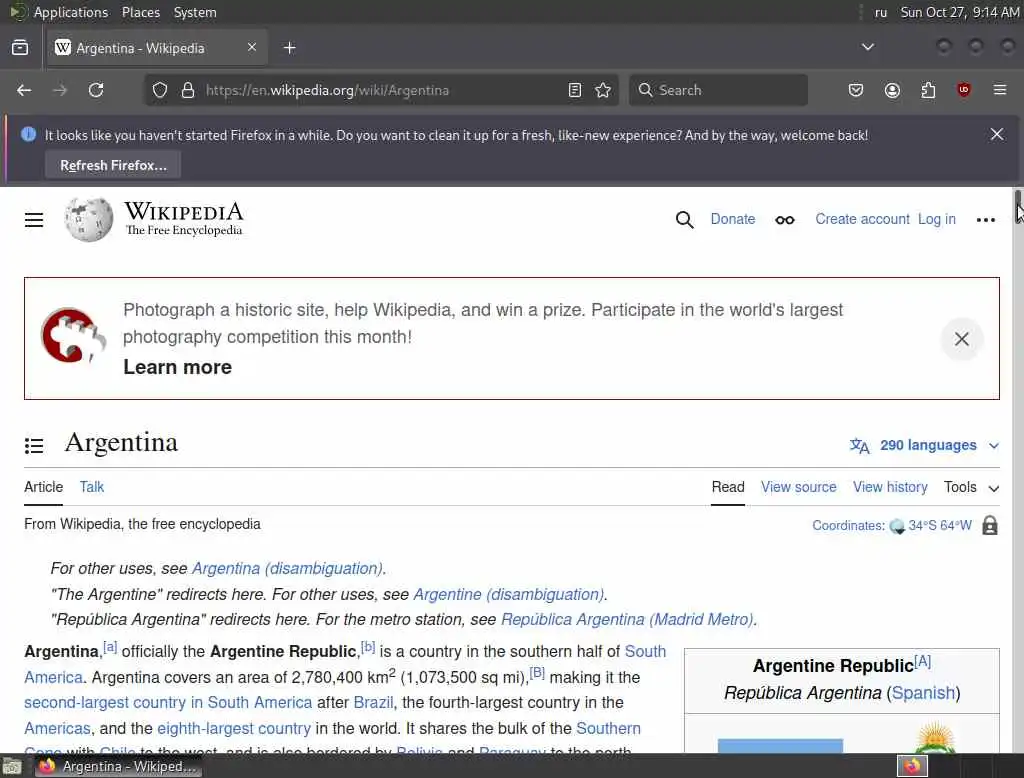
Task: Switch to the Article tab
Action: 44,487
